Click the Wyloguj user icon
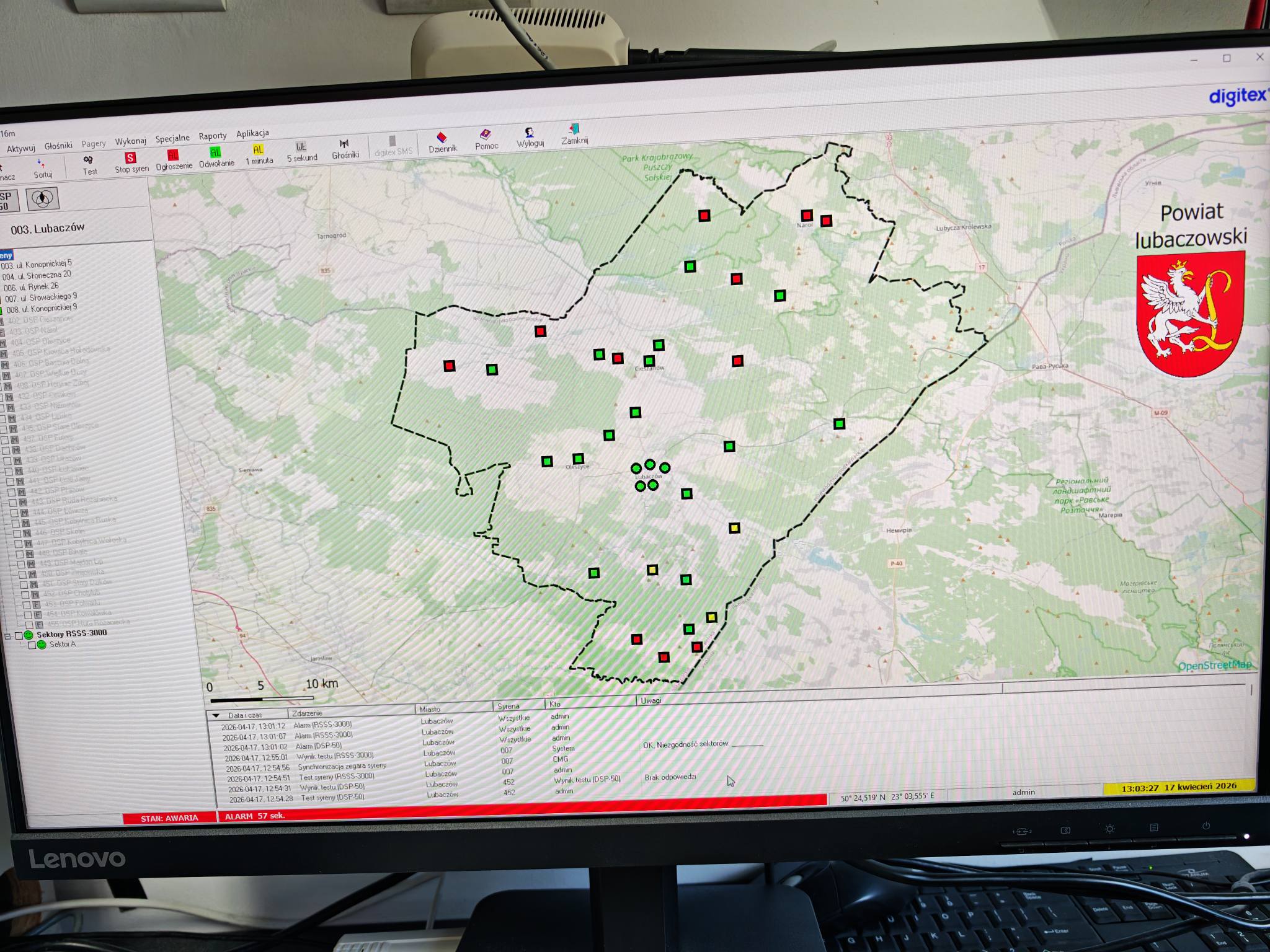Image resolution: width=1270 pixels, height=952 pixels. [530, 133]
